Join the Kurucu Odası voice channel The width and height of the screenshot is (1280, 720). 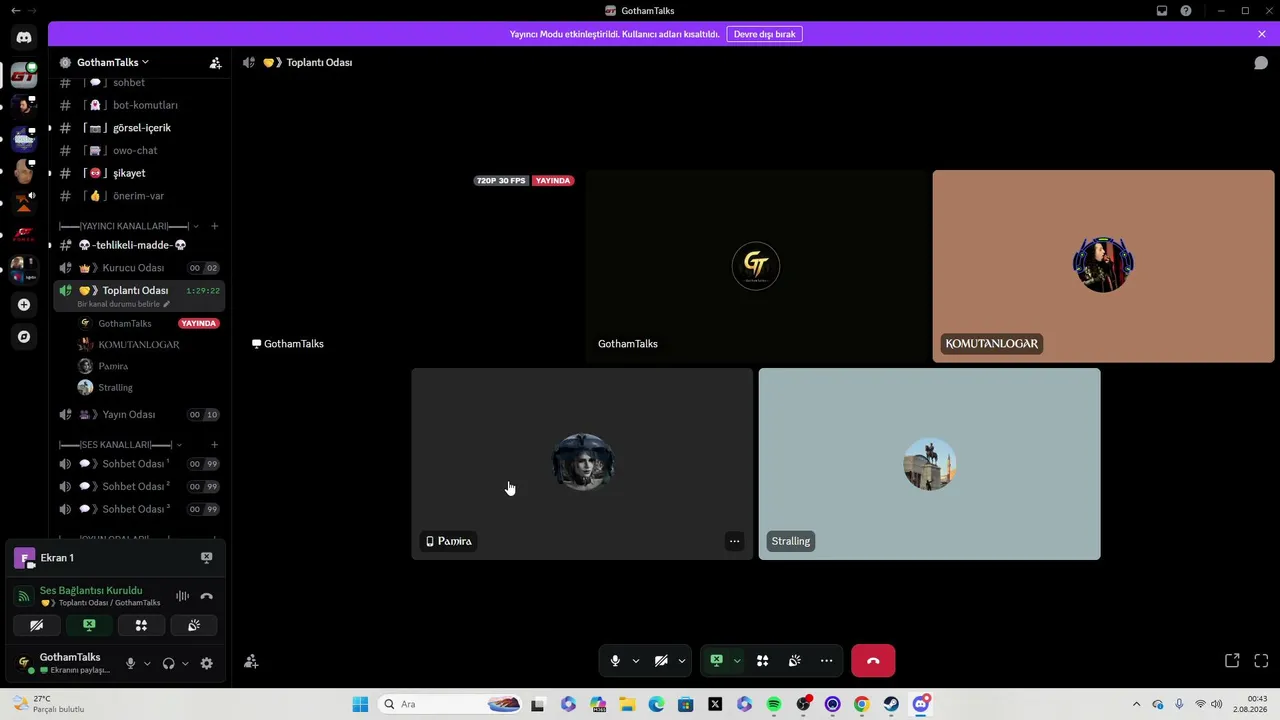click(139, 268)
